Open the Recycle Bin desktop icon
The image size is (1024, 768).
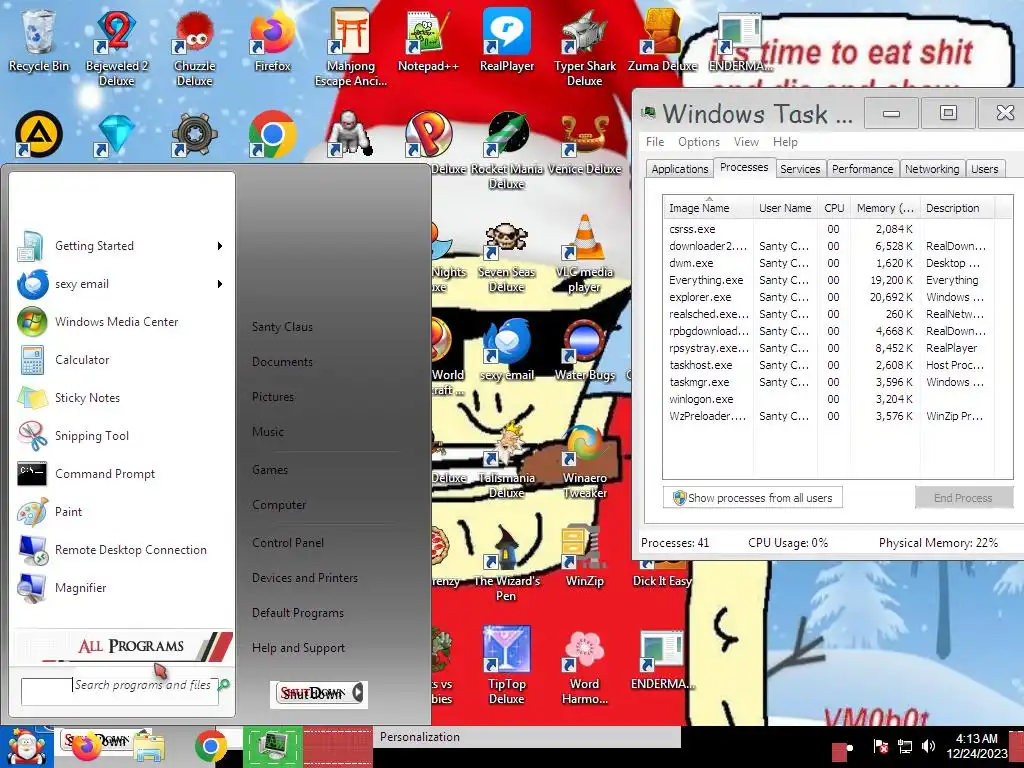coord(39,40)
